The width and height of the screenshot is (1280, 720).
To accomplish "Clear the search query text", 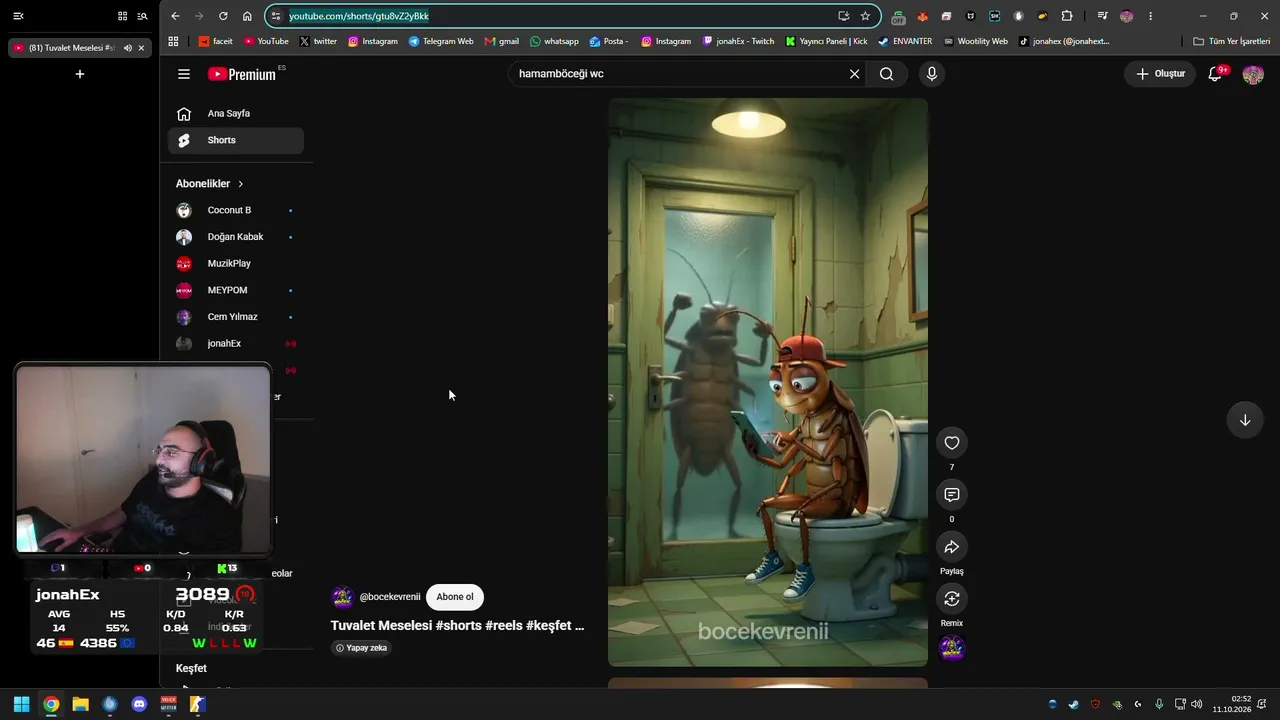I will (x=854, y=74).
